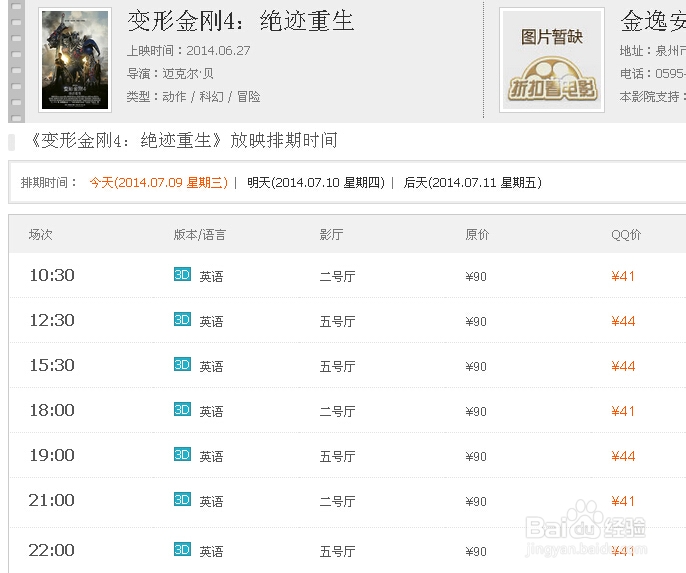
Task: Select the QQ price ¥44 for 15:30
Action: click(x=623, y=366)
